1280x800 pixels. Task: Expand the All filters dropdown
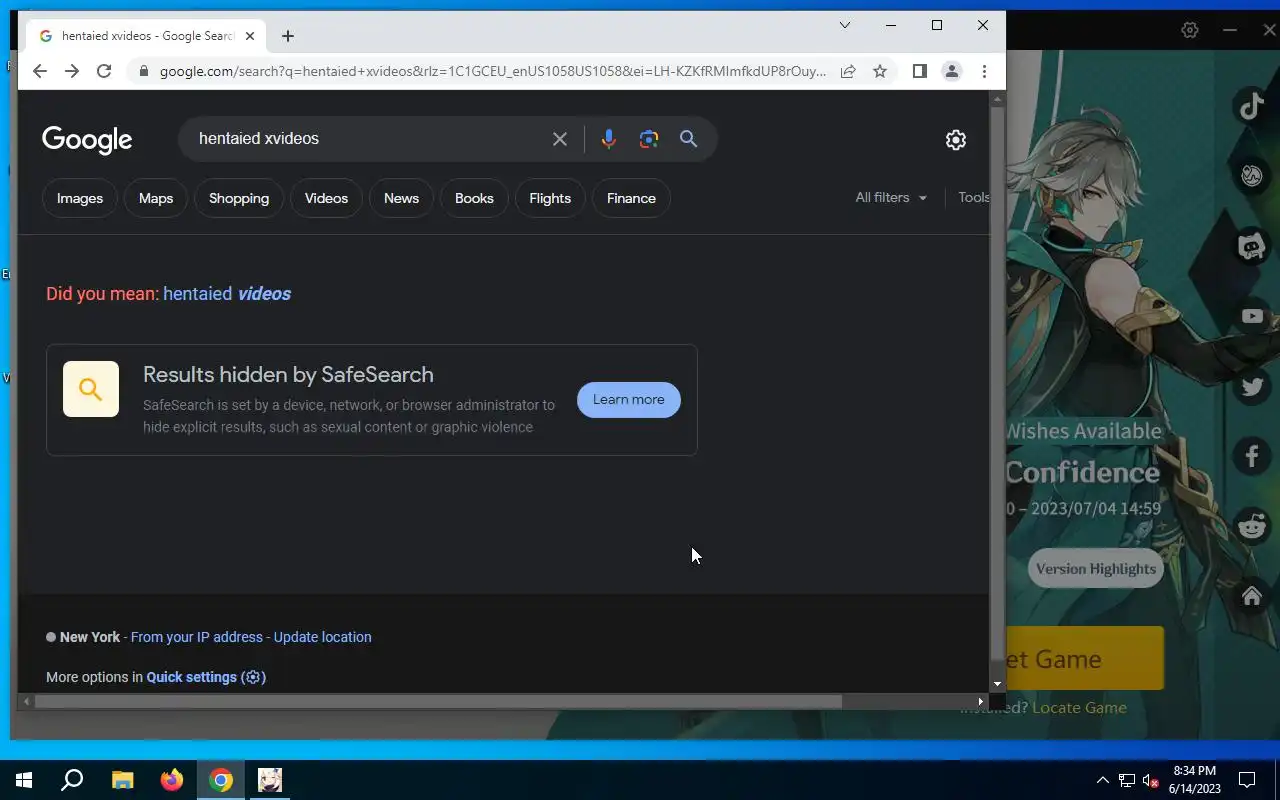click(891, 198)
